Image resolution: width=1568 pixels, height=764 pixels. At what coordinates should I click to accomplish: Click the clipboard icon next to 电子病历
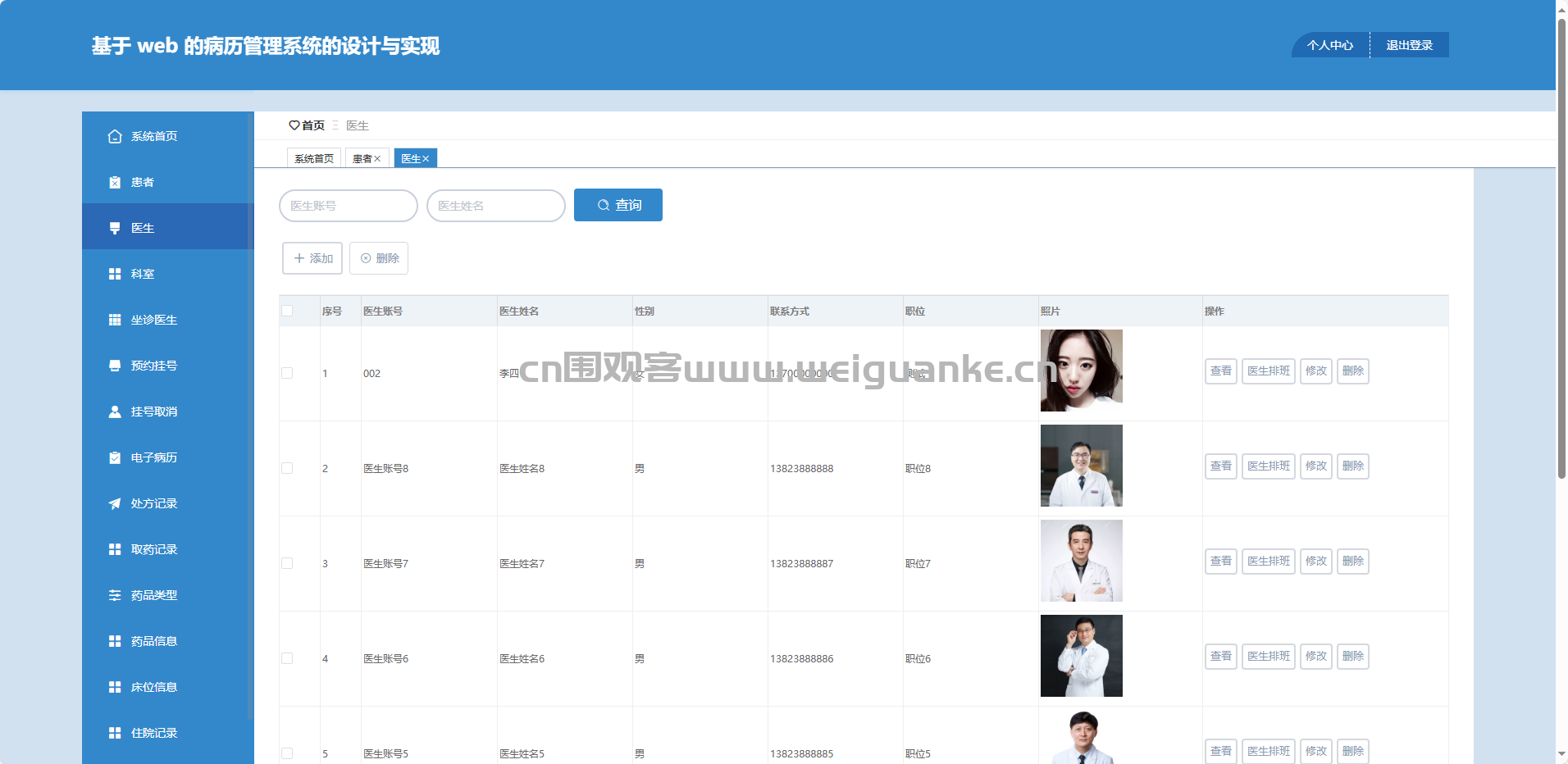click(x=115, y=457)
